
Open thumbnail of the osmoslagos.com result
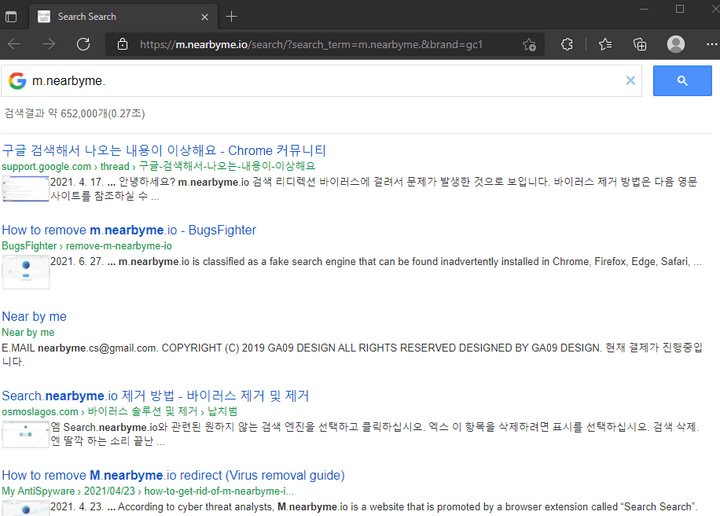coord(26,434)
